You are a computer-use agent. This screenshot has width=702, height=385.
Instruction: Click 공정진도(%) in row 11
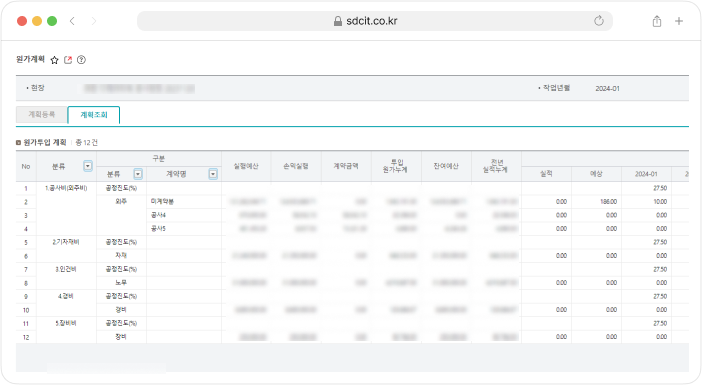[121, 323]
